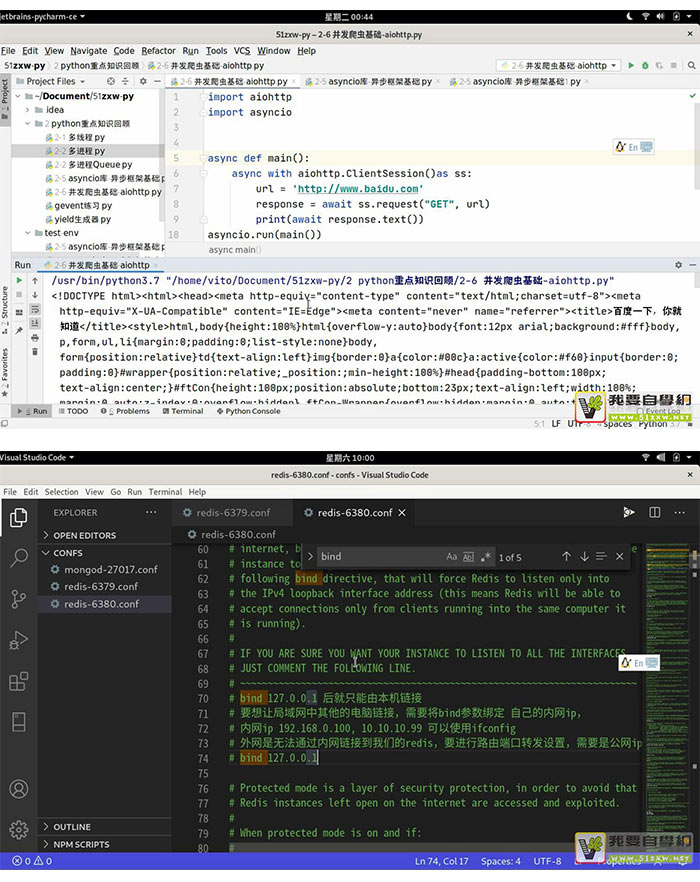Click Spaces: 4 in VS Code status bar

pyautogui.click(x=500, y=861)
